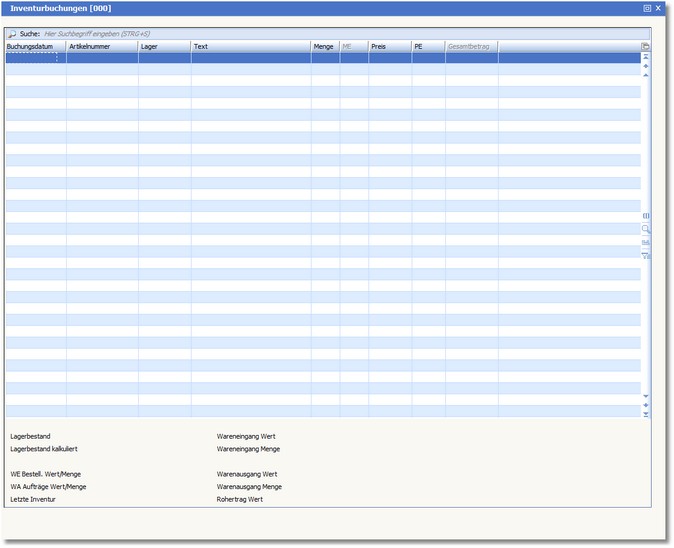674x548 pixels.
Task: Maximize the Inventurbuchungen window
Action: pyautogui.click(x=647, y=8)
